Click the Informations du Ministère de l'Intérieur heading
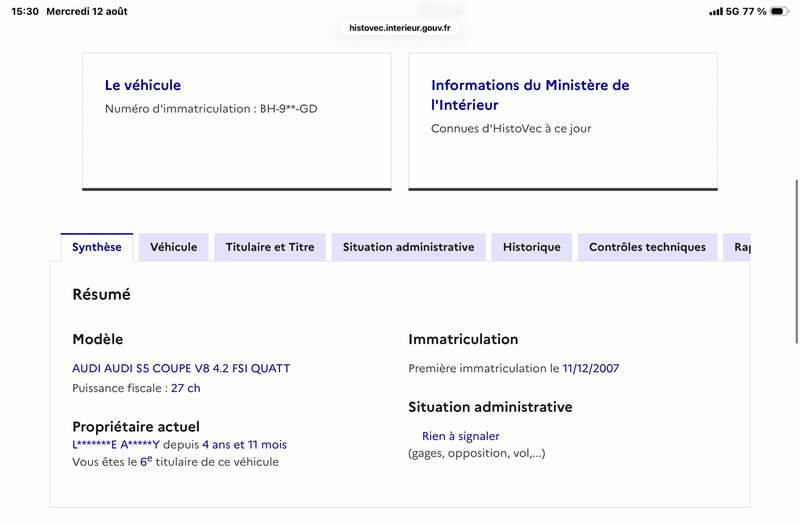The width and height of the screenshot is (800, 525). [530, 95]
